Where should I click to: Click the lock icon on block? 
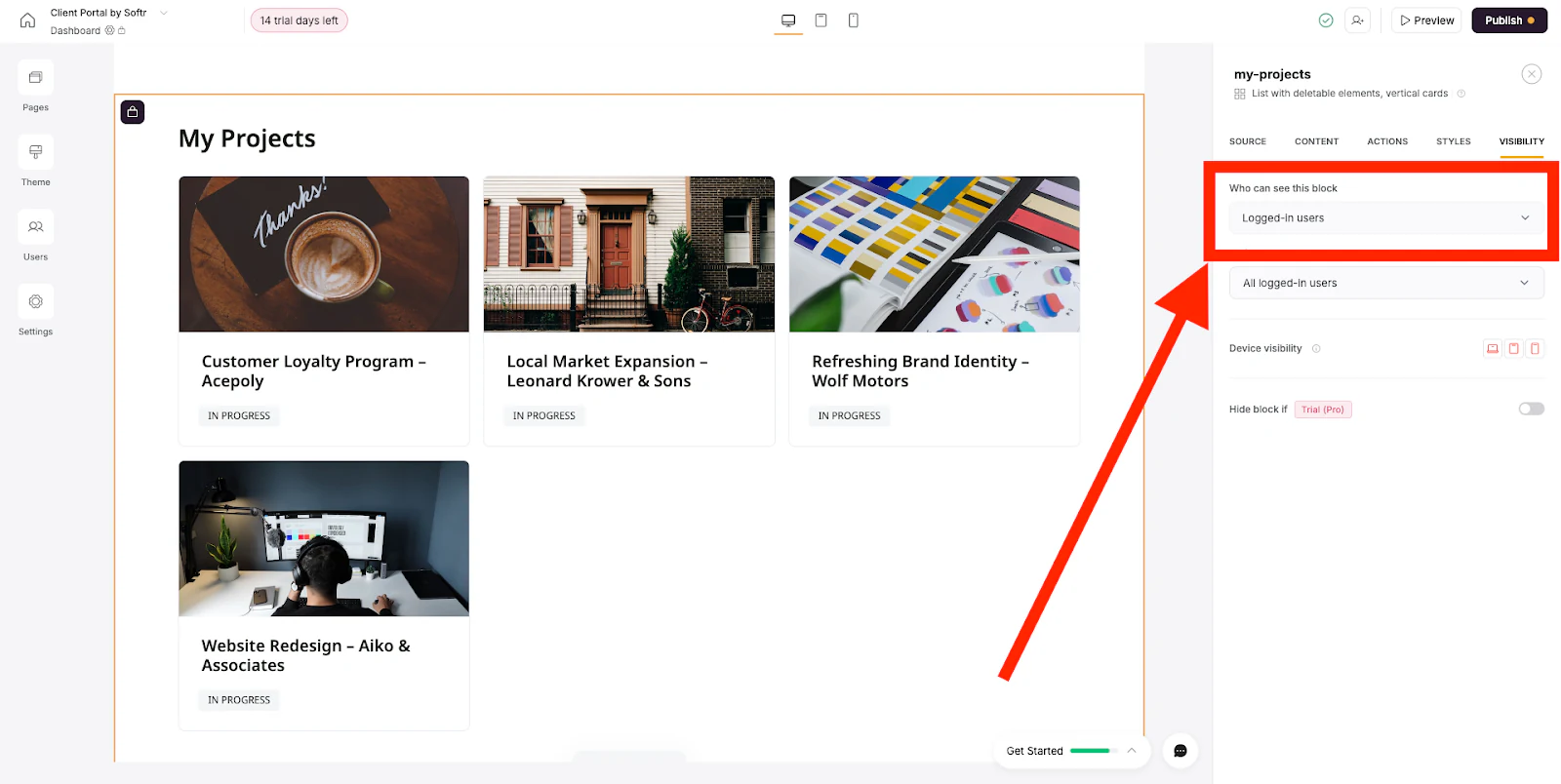point(133,112)
